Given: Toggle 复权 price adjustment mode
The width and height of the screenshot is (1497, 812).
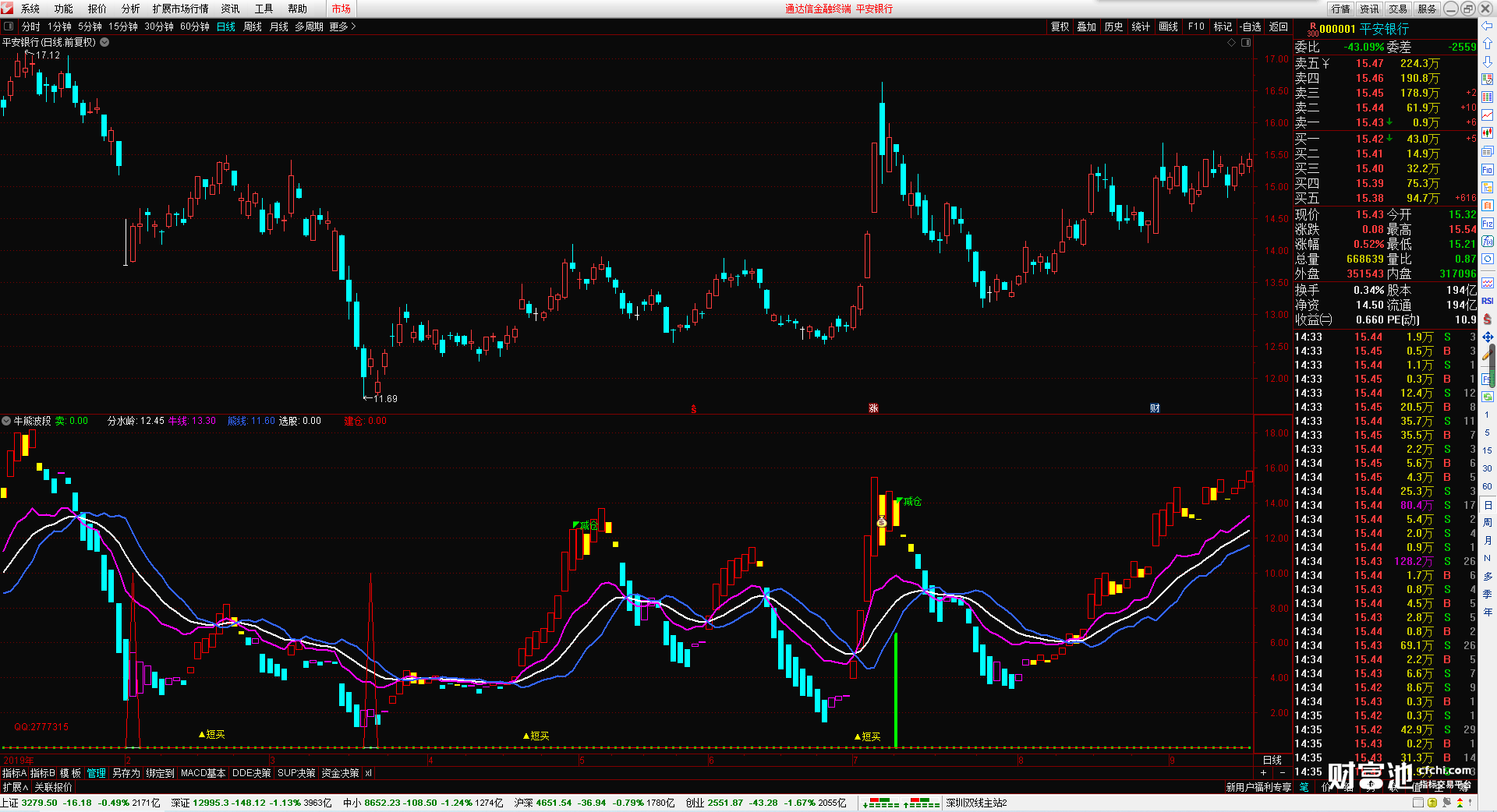Looking at the screenshot, I should (x=1060, y=26).
